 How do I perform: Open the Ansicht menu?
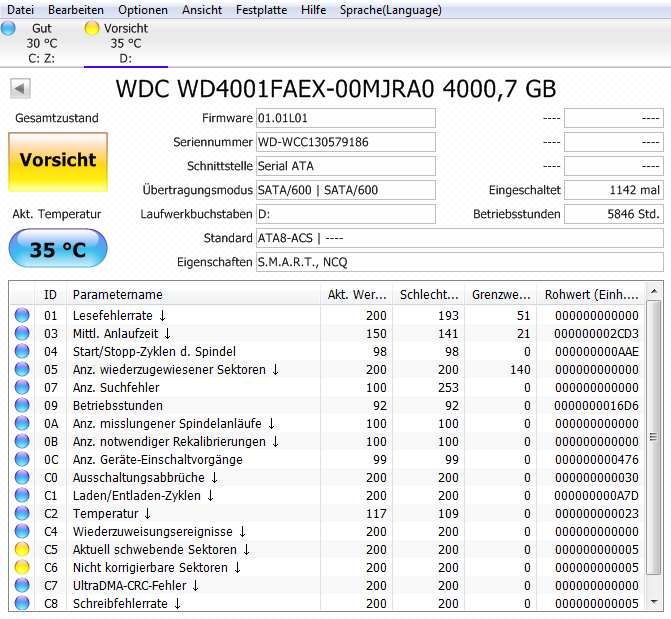[x=202, y=10]
